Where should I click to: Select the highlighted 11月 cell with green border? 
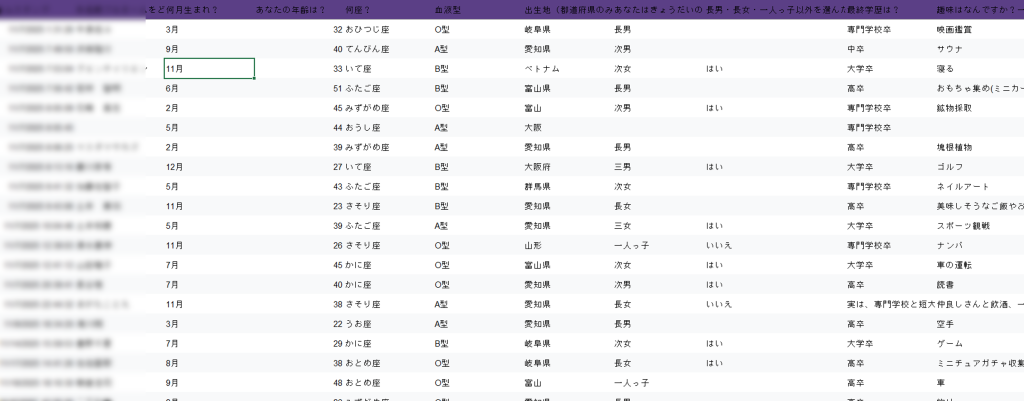(208, 69)
